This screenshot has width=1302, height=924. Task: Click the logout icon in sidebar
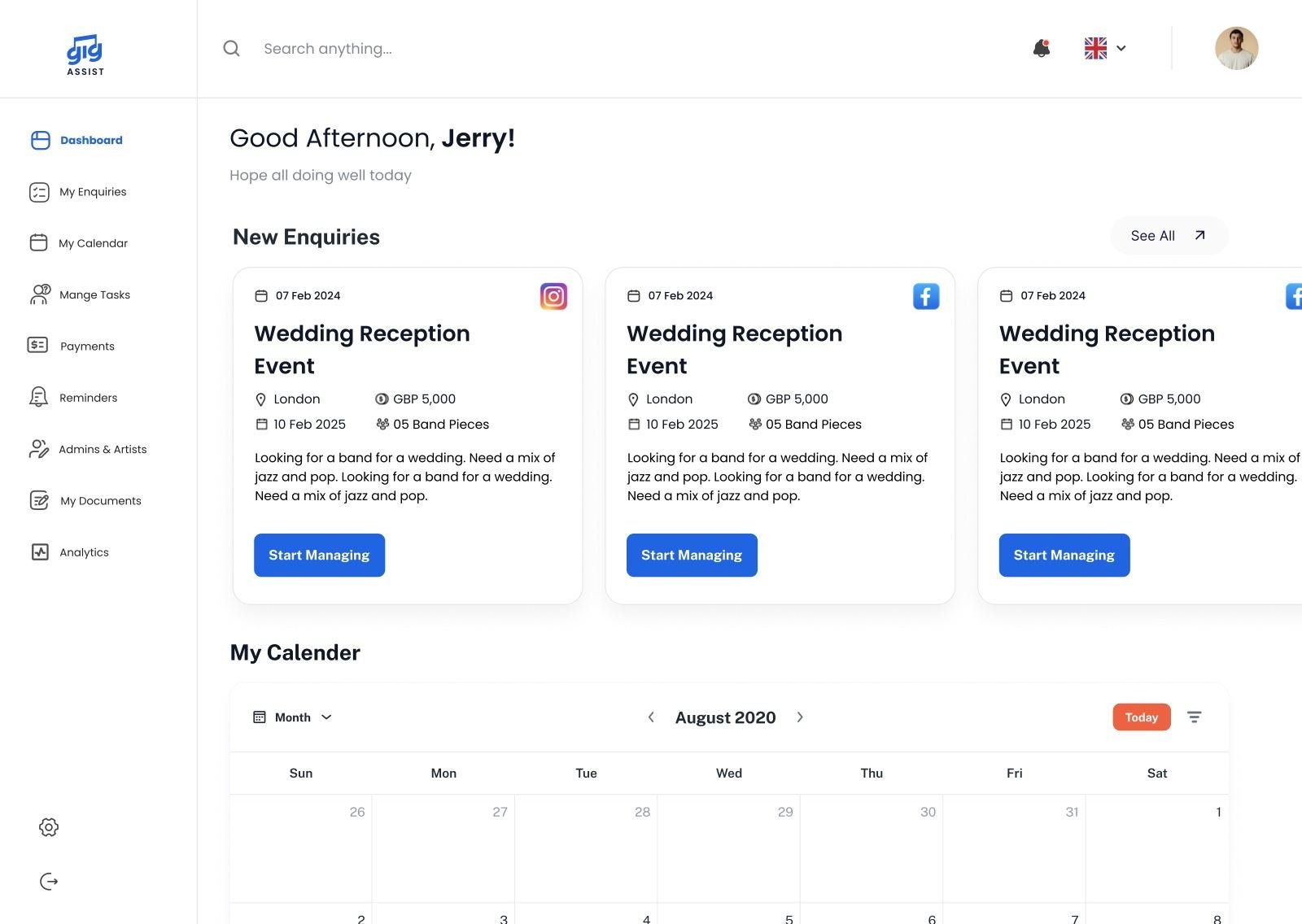coord(49,882)
